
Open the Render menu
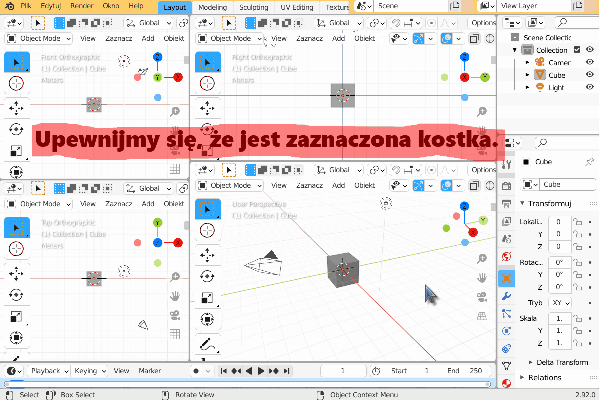click(x=82, y=6)
